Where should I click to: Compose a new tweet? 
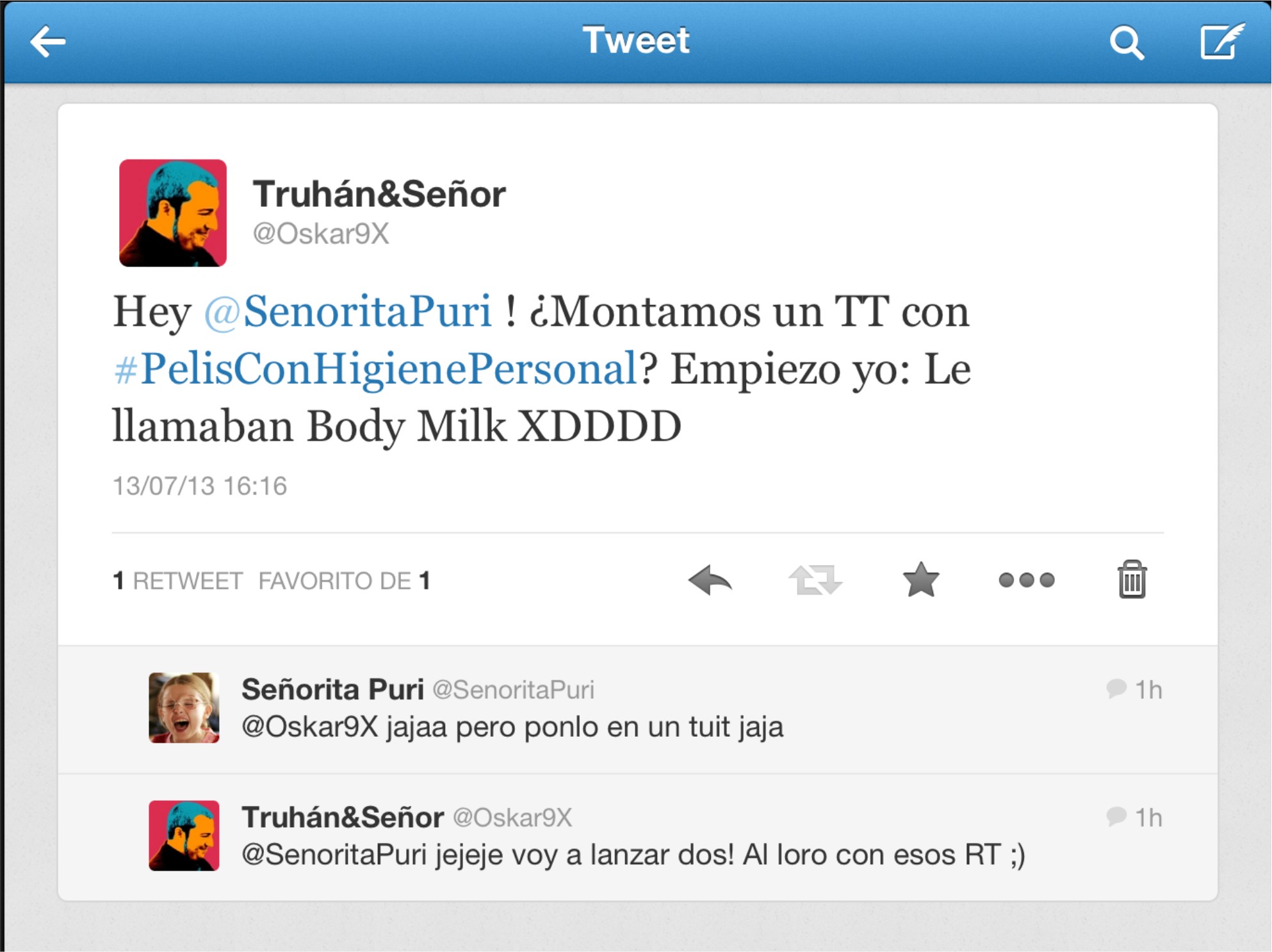pyautogui.click(x=1222, y=42)
